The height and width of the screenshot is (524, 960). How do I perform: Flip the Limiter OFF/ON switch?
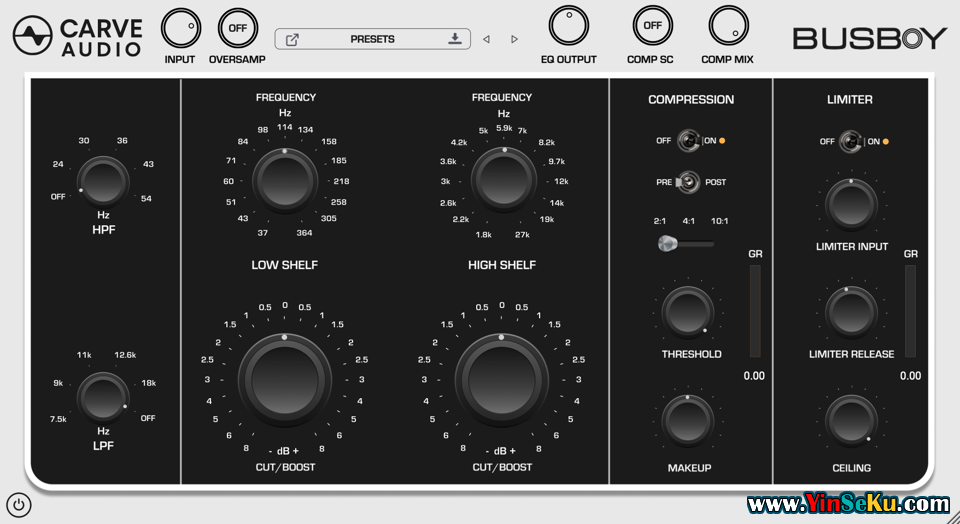[851, 141]
